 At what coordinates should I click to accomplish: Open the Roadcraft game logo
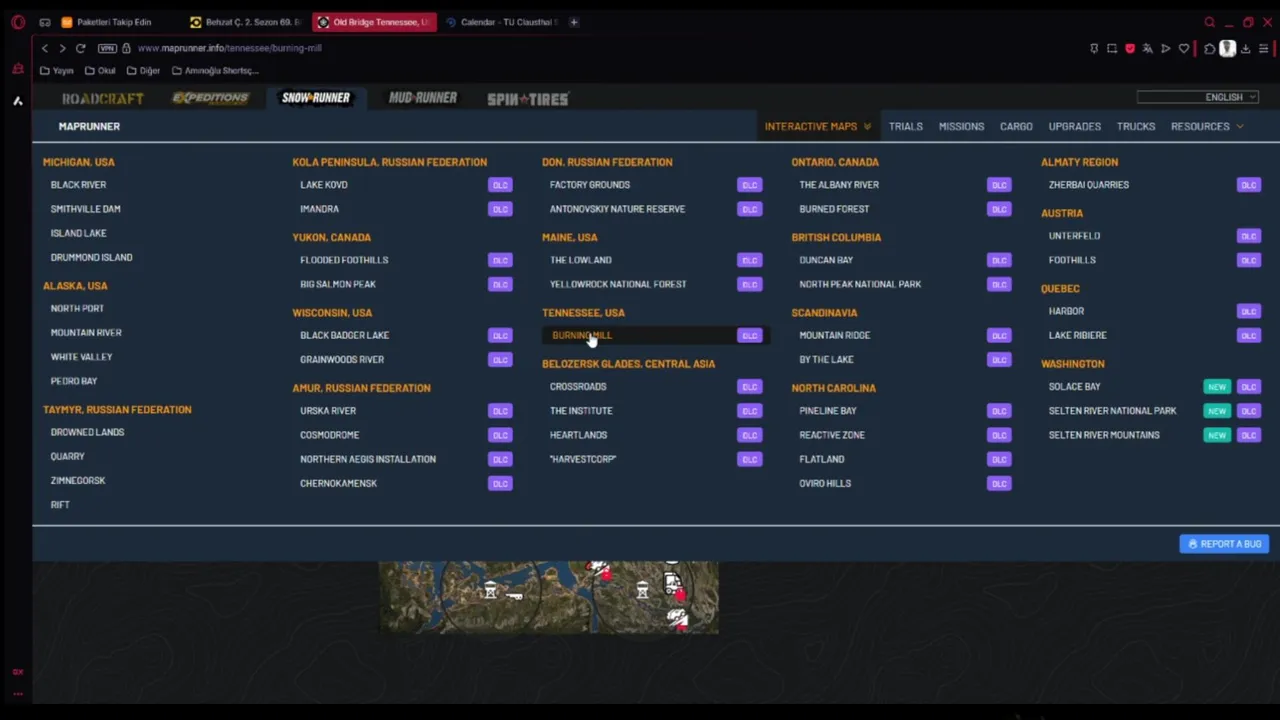tap(103, 98)
